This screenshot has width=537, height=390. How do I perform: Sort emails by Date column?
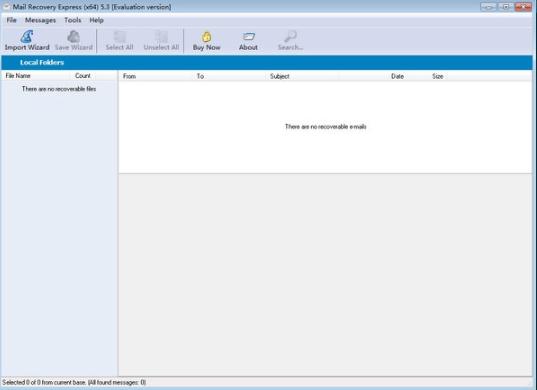(397, 76)
